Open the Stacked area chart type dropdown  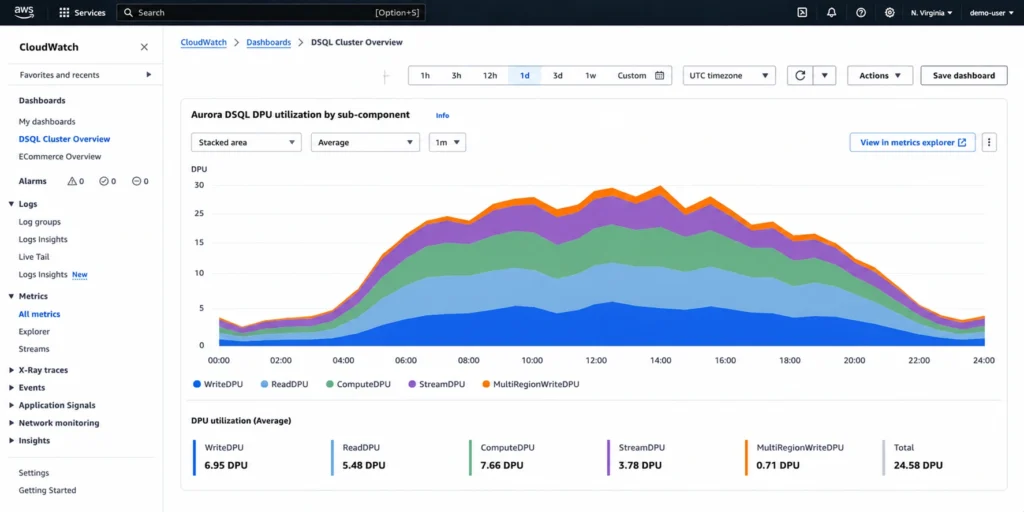pyautogui.click(x=246, y=142)
